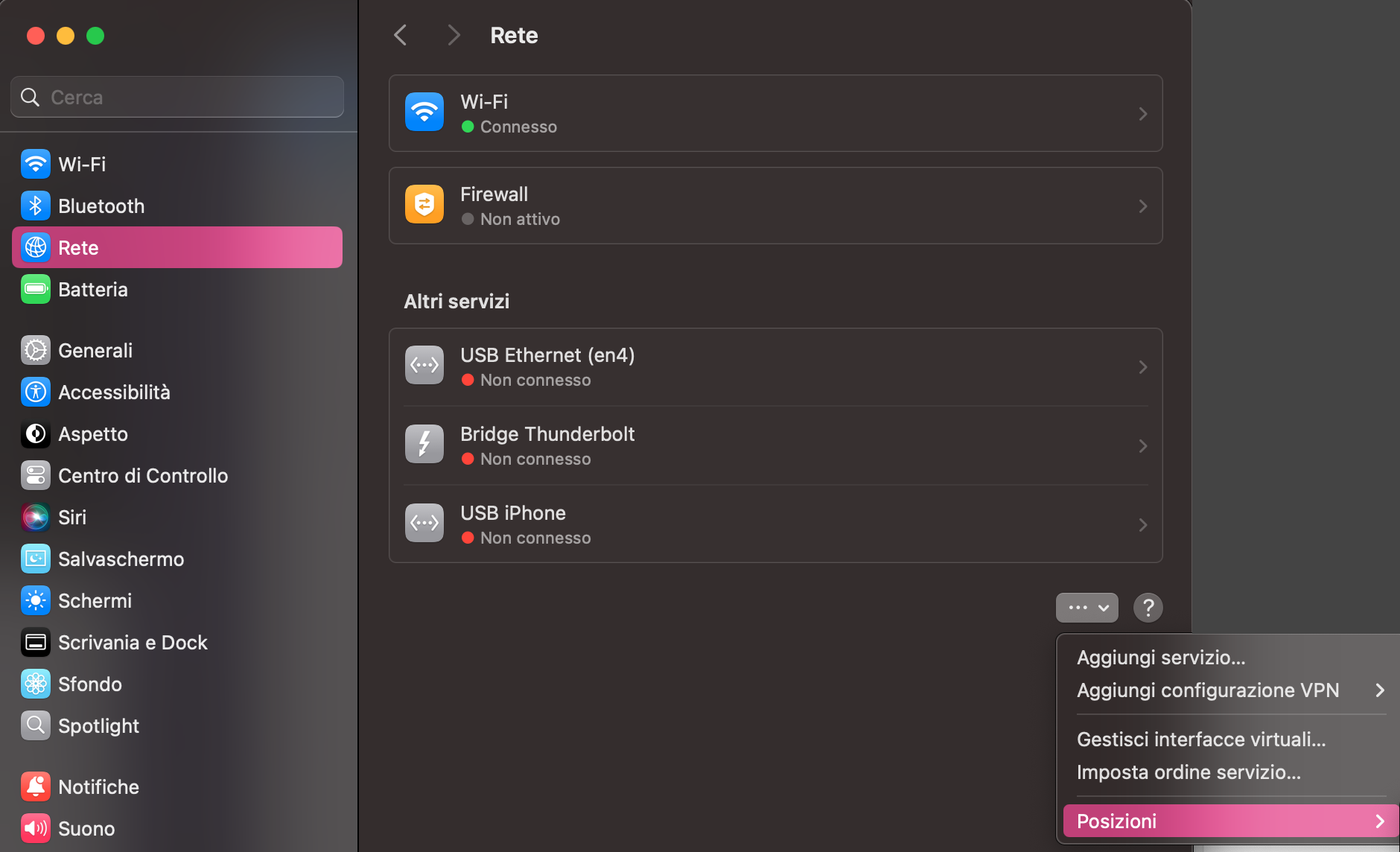The width and height of the screenshot is (1400, 852).
Task: Open Bridge Thunderbolt connection details
Action: coord(774,445)
